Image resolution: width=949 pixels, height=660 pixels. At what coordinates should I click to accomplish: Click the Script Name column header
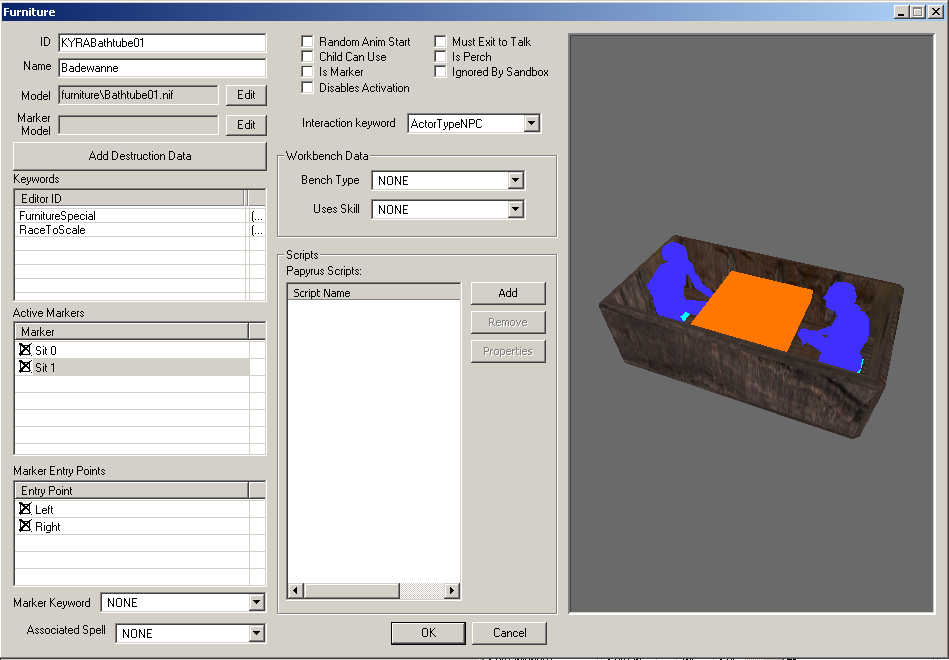pyautogui.click(x=373, y=293)
